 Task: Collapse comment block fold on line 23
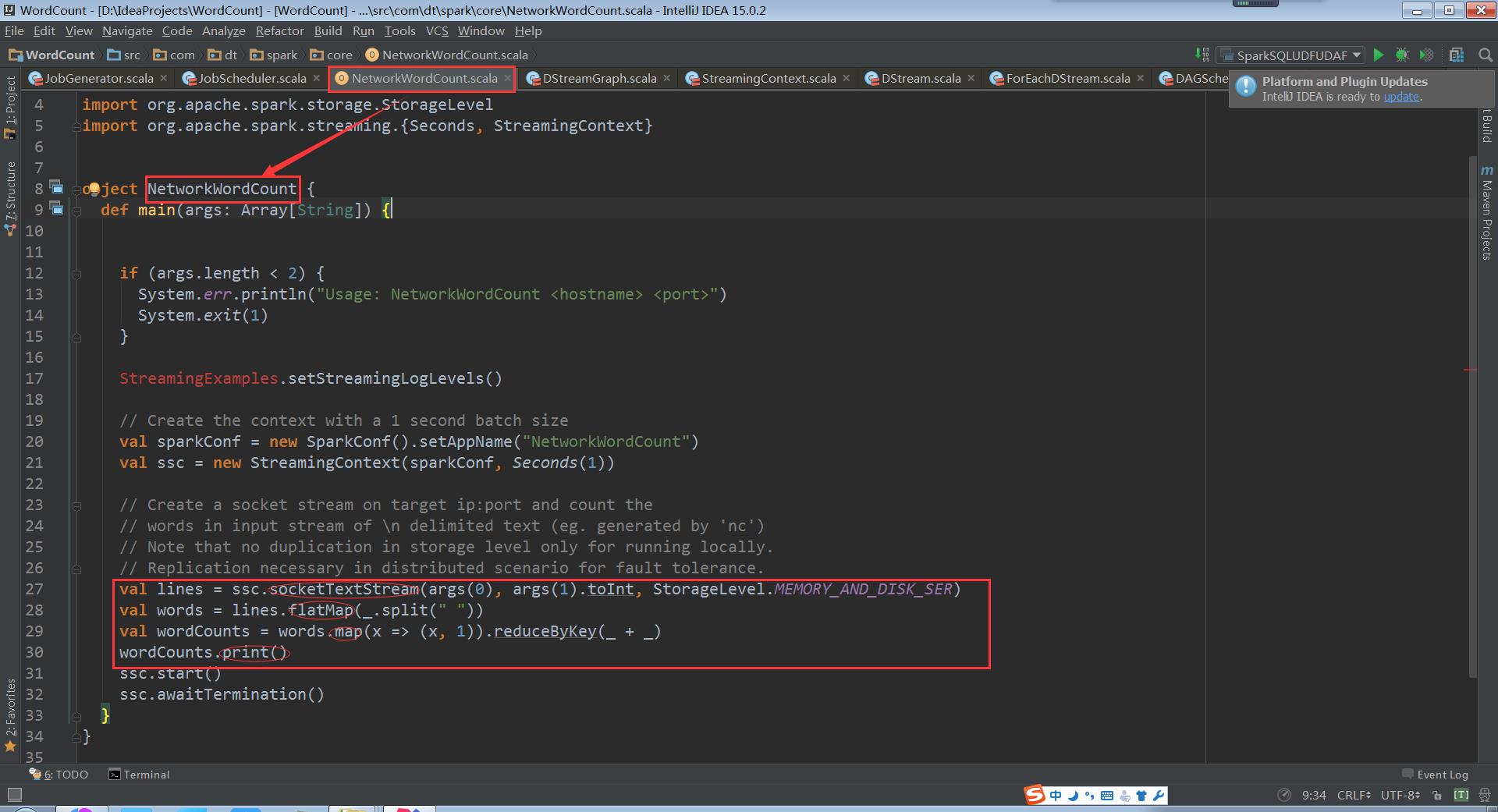point(77,505)
